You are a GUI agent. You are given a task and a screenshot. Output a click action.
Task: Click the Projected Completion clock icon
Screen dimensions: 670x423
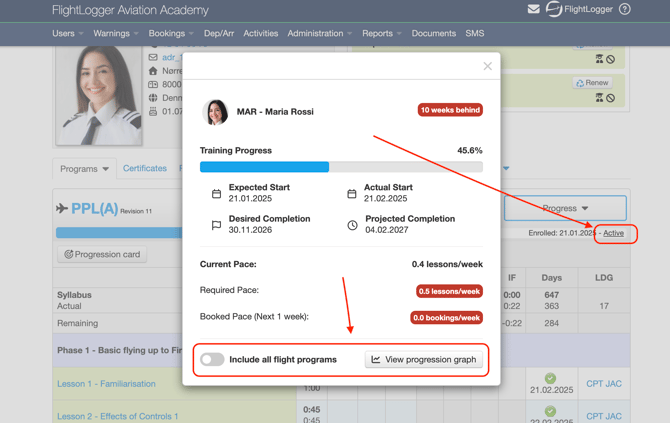pyautogui.click(x=352, y=225)
